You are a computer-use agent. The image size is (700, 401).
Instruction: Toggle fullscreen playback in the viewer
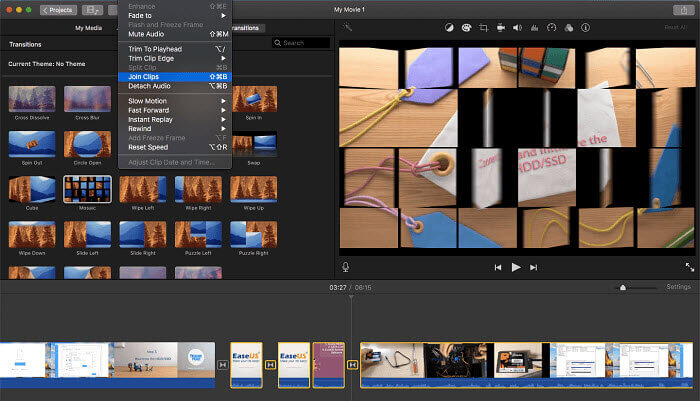coord(689,267)
